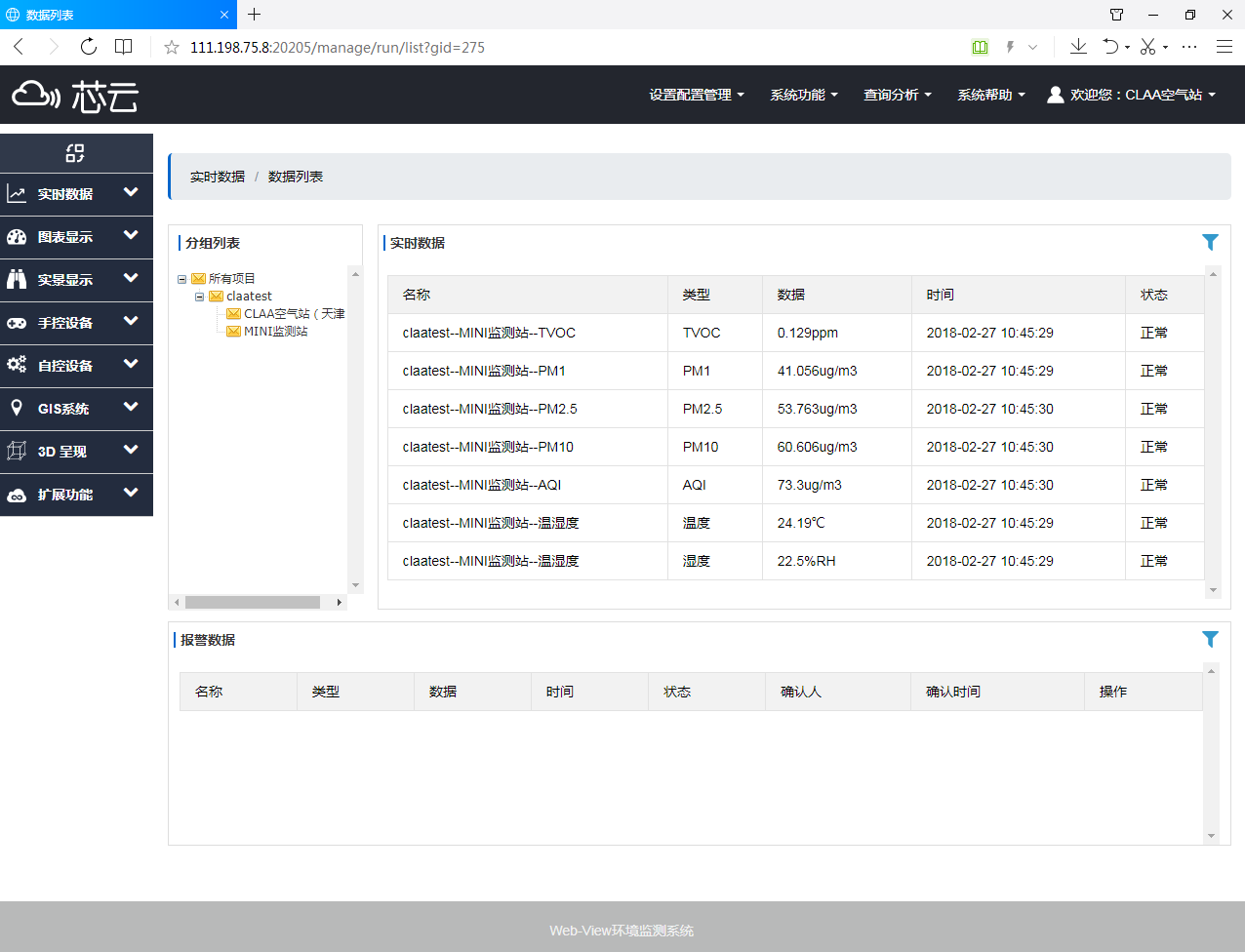Expand the 图表显示 sidebar menu
This screenshot has height=952, width=1245.
click(x=131, y=236)
